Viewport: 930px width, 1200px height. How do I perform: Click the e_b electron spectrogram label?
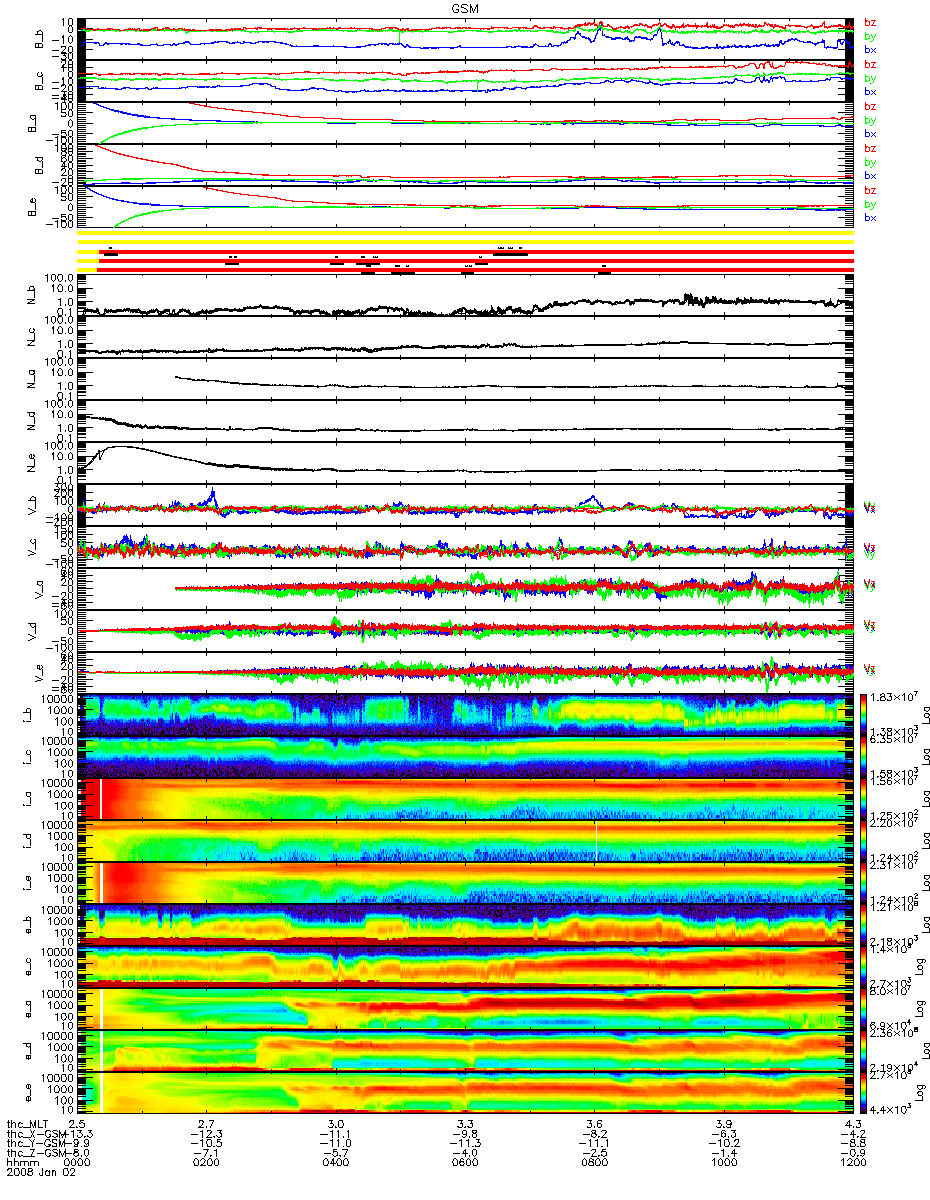pyautogui.click(x=27, y=925)
